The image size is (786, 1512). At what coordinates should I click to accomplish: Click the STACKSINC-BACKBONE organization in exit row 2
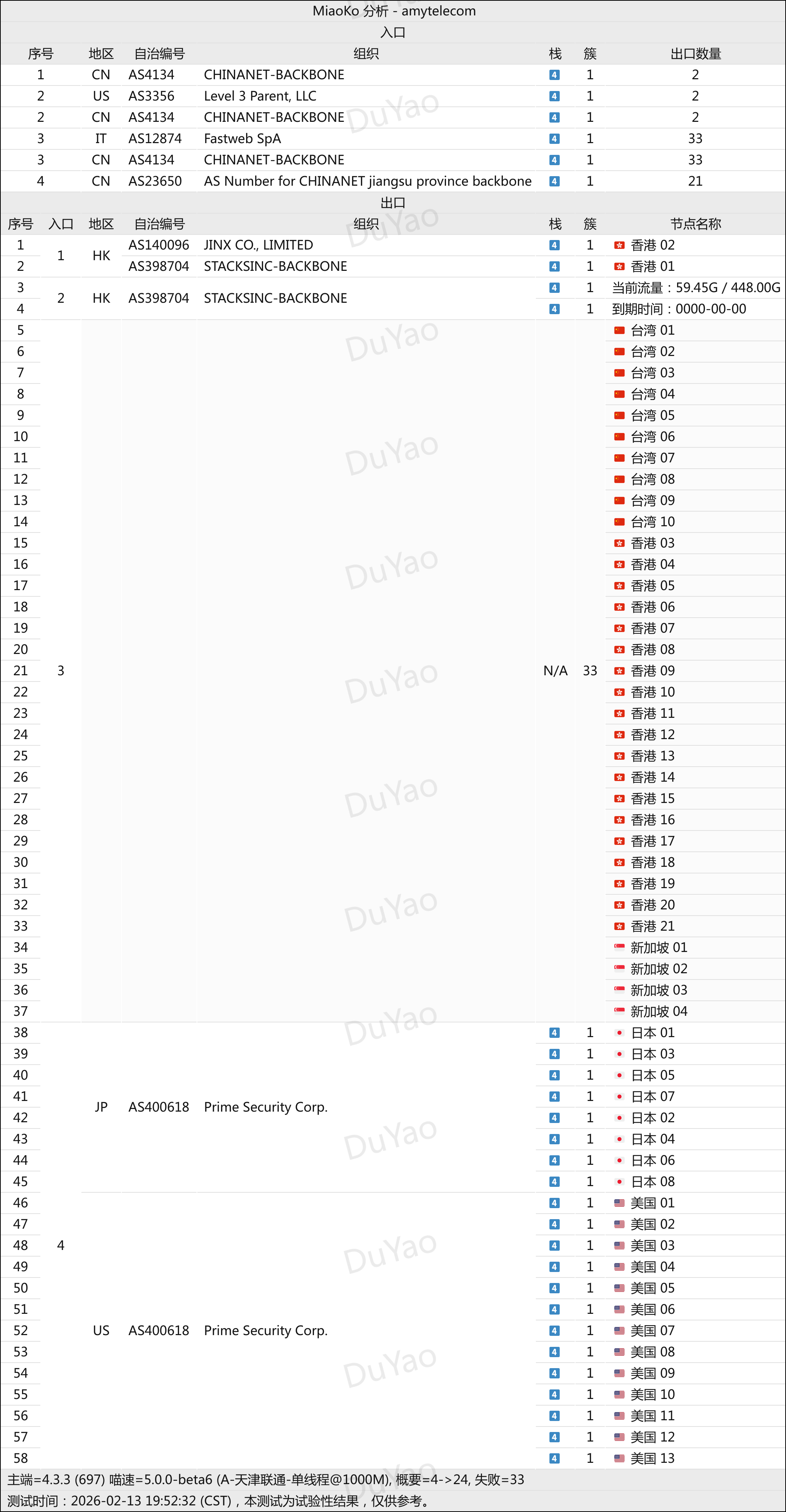click(x=275, y=266)
